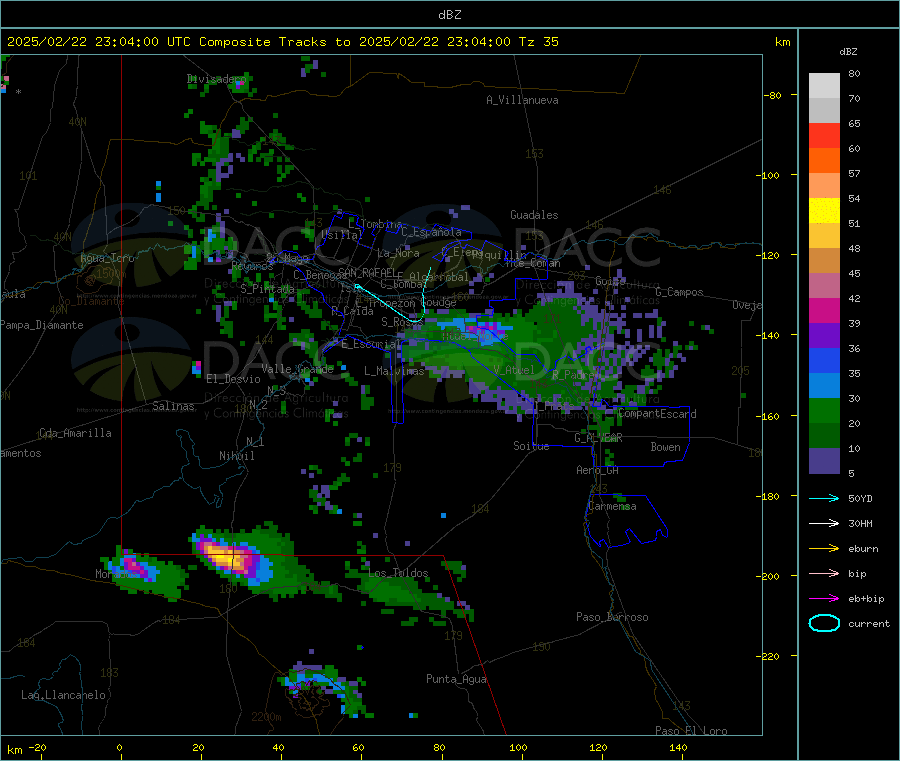Click the 'Paso_El_Loro' map label
The height and width of the screenshot is (761, 900).
691,731
